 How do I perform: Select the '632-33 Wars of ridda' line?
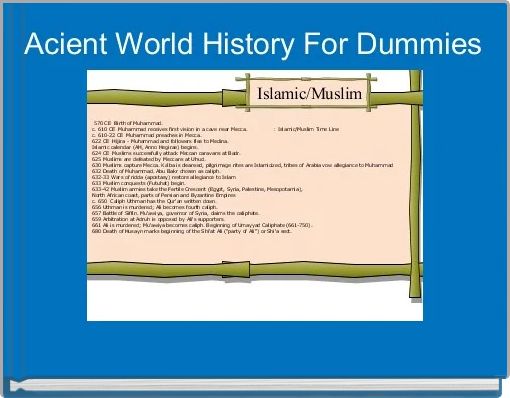point(164,177)
